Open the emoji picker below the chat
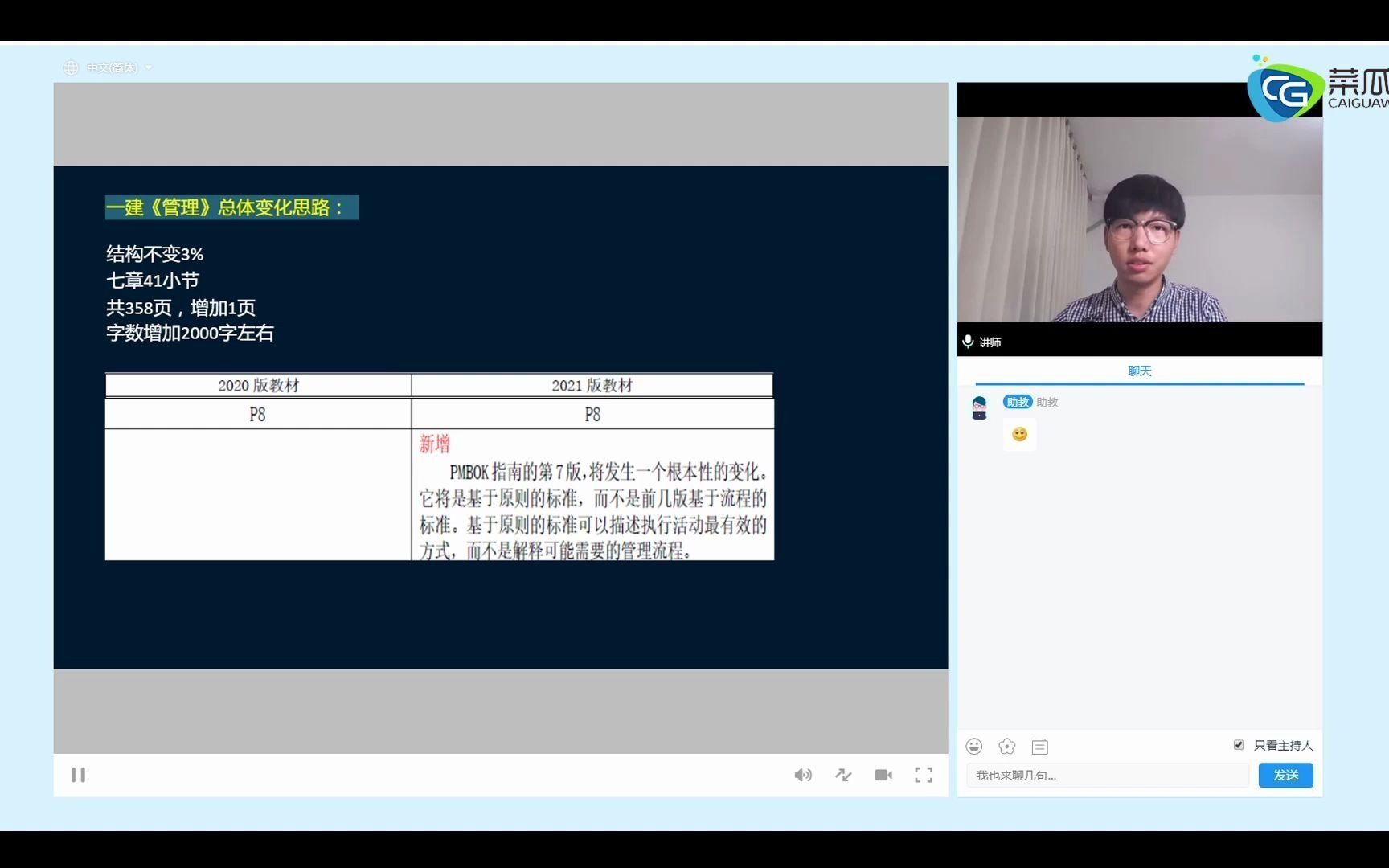 pos(973,746)
